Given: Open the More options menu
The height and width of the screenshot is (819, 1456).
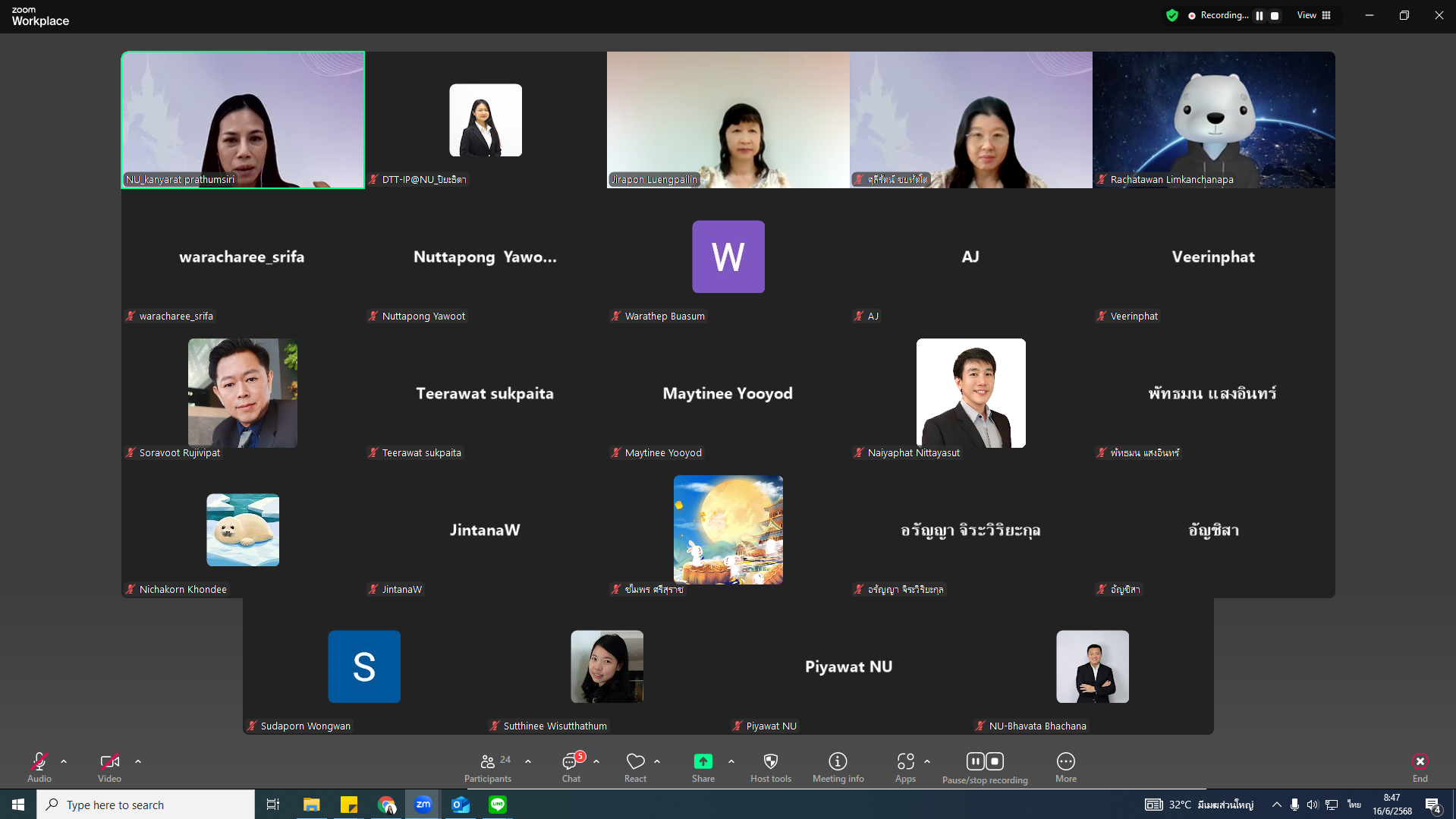Looking at the screenshot, I should click(x=1065, y=767).
